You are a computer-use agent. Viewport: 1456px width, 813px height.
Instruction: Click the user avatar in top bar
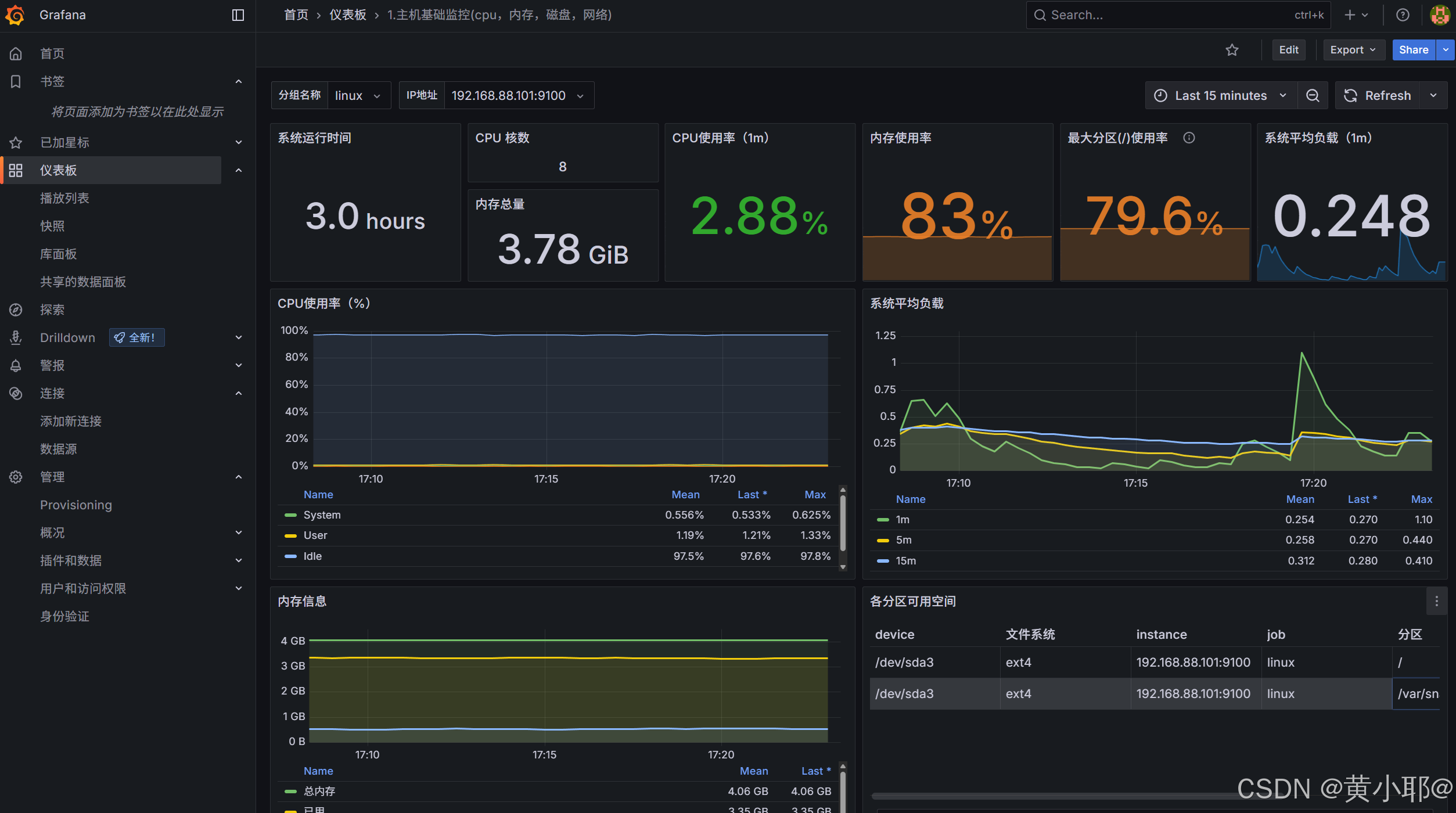click(1440, 15)
